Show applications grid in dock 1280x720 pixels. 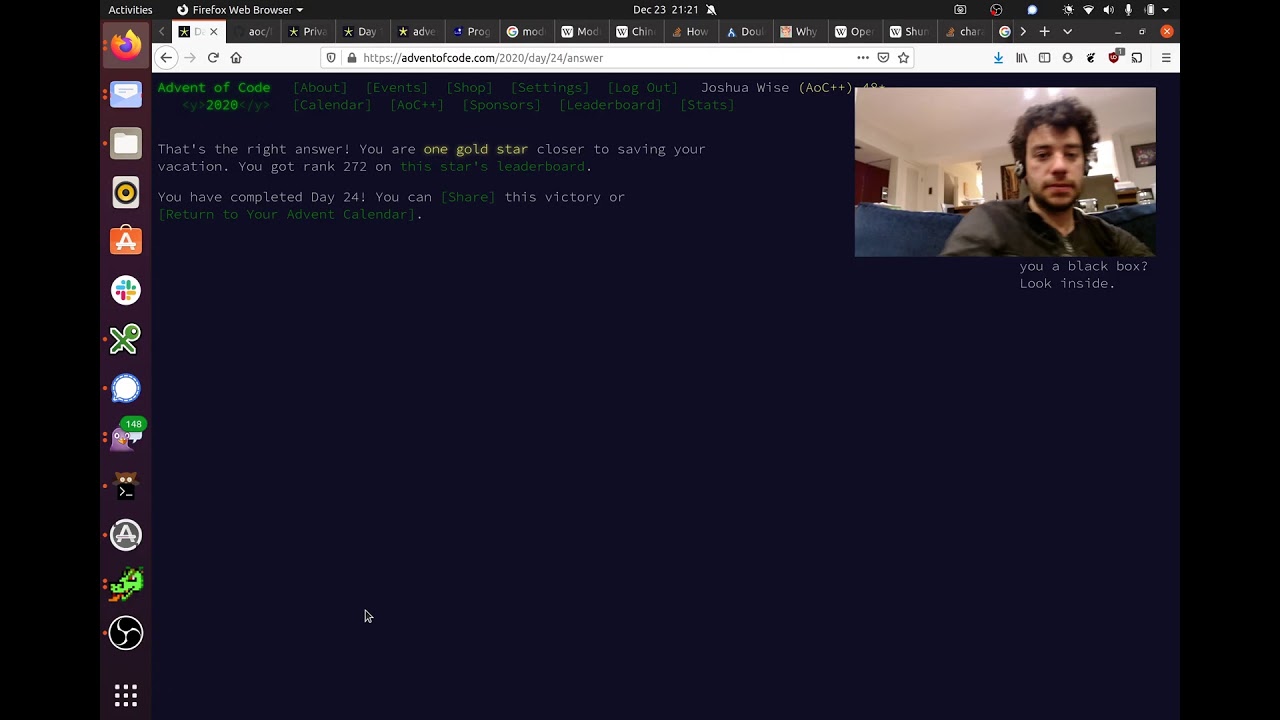[x=126, y=696]
